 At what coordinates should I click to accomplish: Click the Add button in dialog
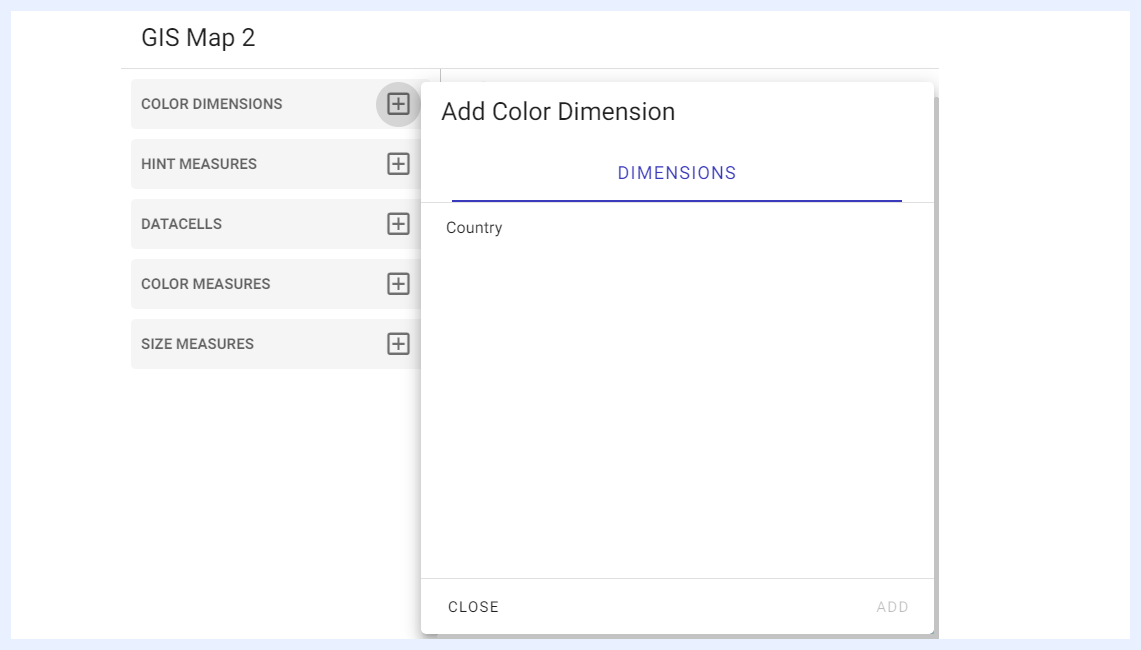click(x=892, y=607)
